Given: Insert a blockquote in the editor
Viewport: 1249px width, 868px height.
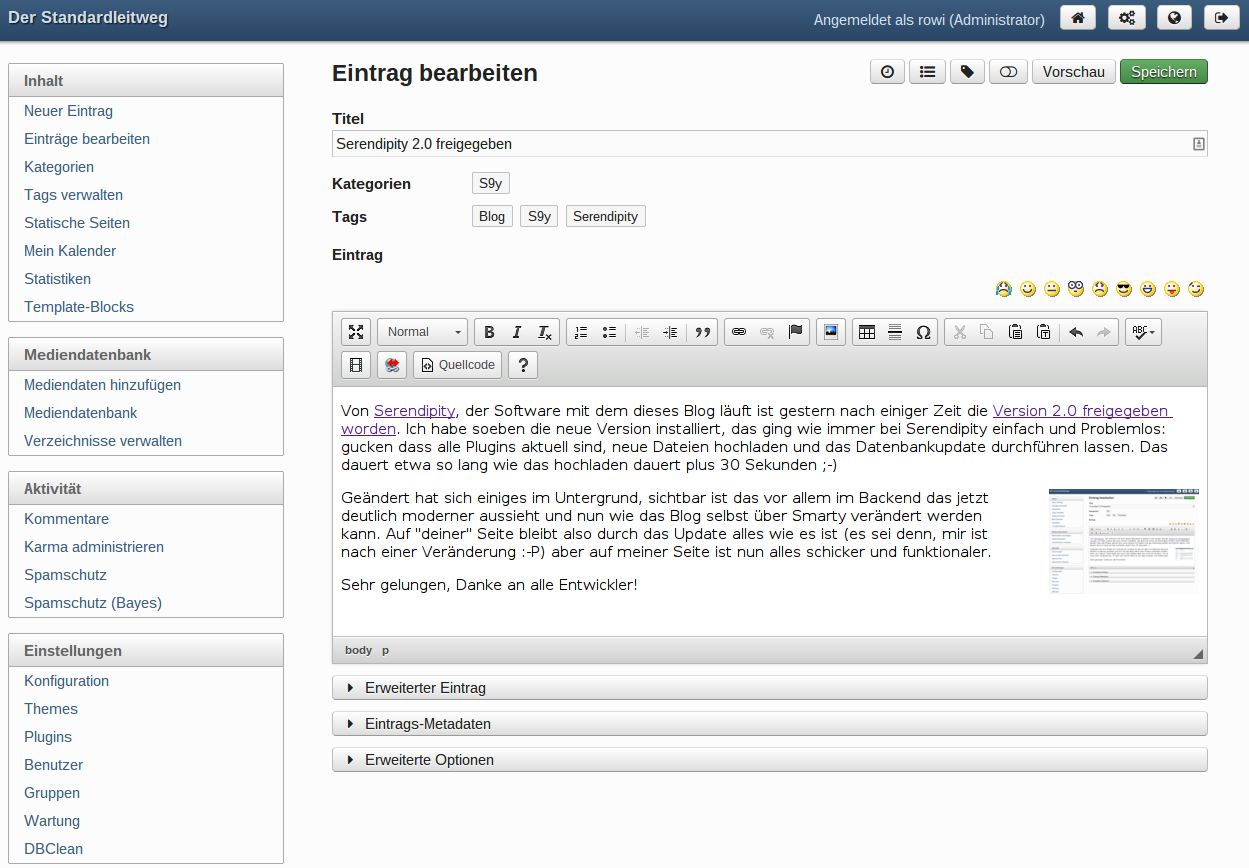Looking at the screenshot, I should (x=703, y=333).
